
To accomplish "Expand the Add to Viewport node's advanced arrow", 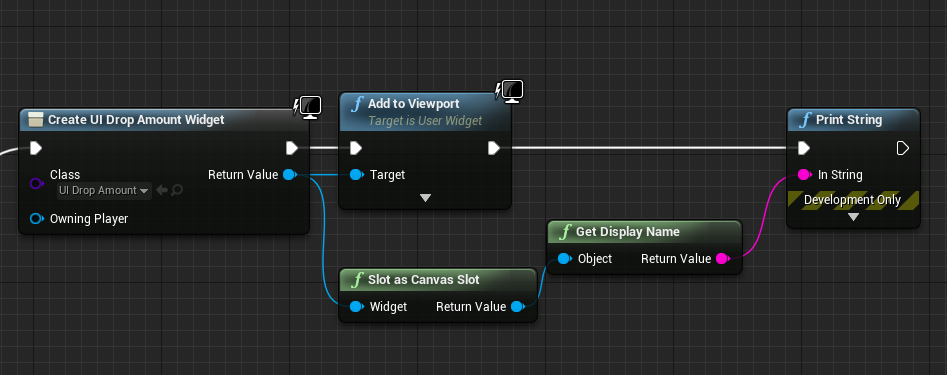I will (425, 198).
